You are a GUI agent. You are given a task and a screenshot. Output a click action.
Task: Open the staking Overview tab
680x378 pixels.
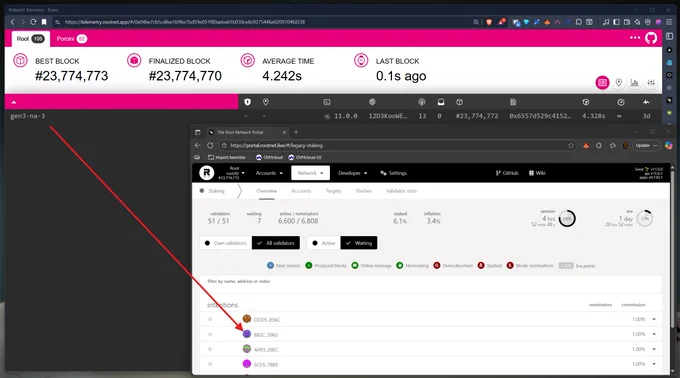[266, 191]
